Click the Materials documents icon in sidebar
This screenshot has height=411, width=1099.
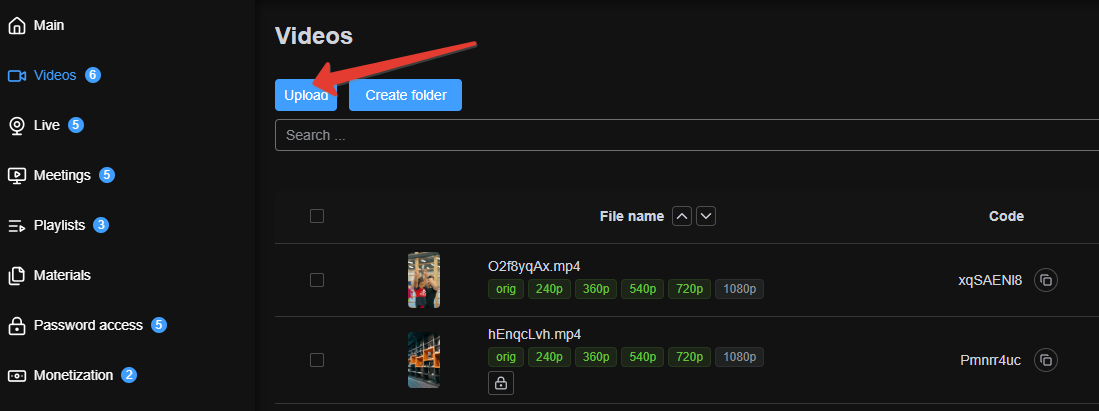point(17,276)
